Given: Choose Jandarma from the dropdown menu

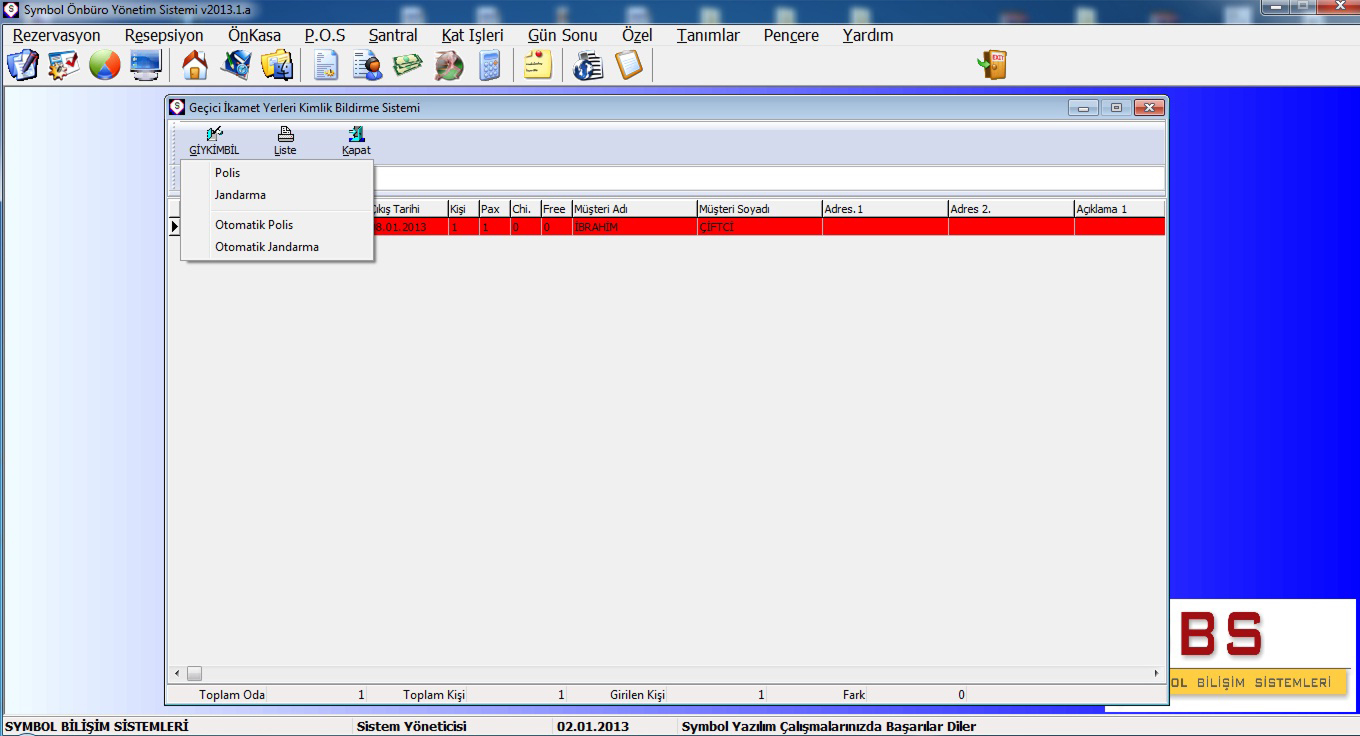Looking at the screenshot, I should coord(277,195).
